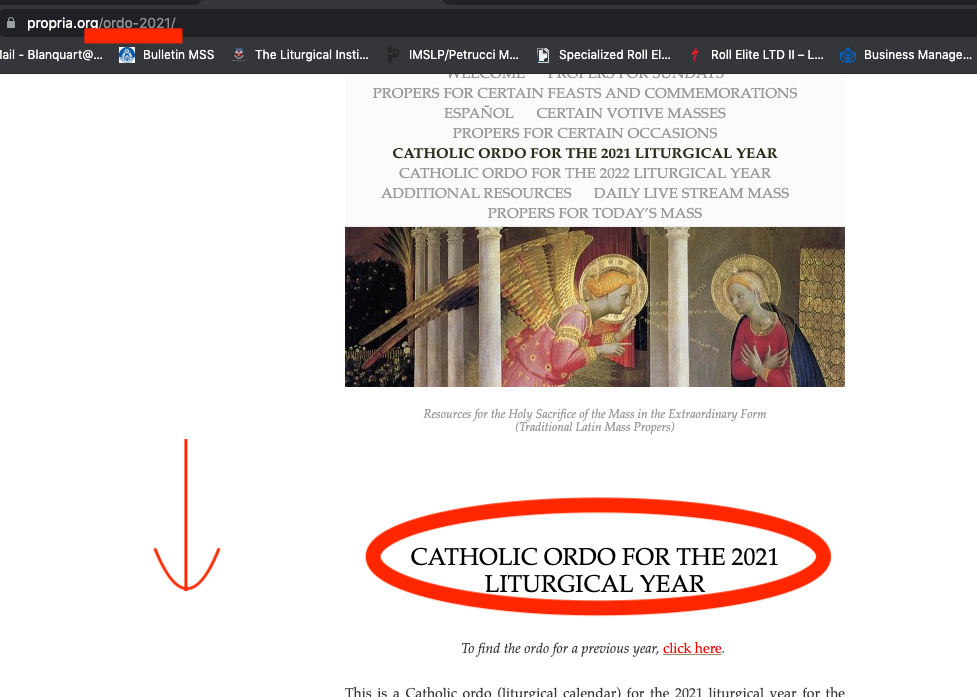Open Propers for Certain Feasts and Commemorations
The image size is (977, 697).
(584, 93)
